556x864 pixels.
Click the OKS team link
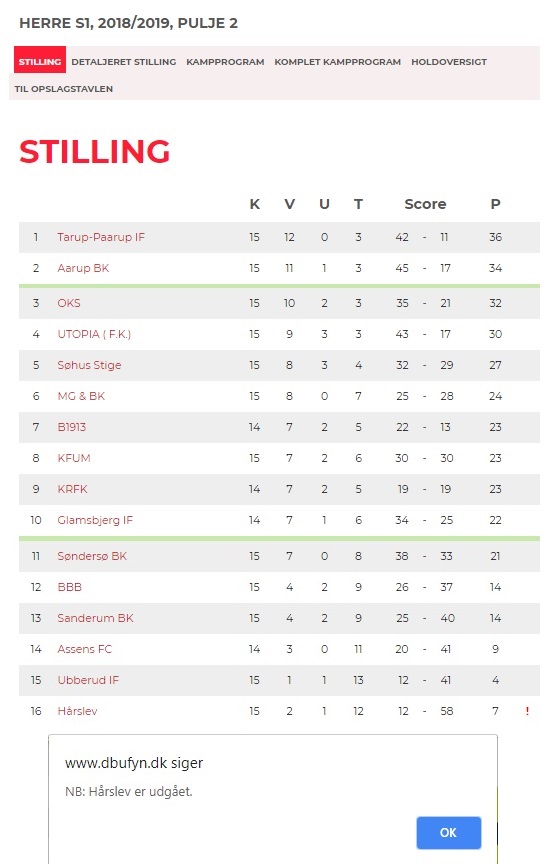[x=69, y=303]
